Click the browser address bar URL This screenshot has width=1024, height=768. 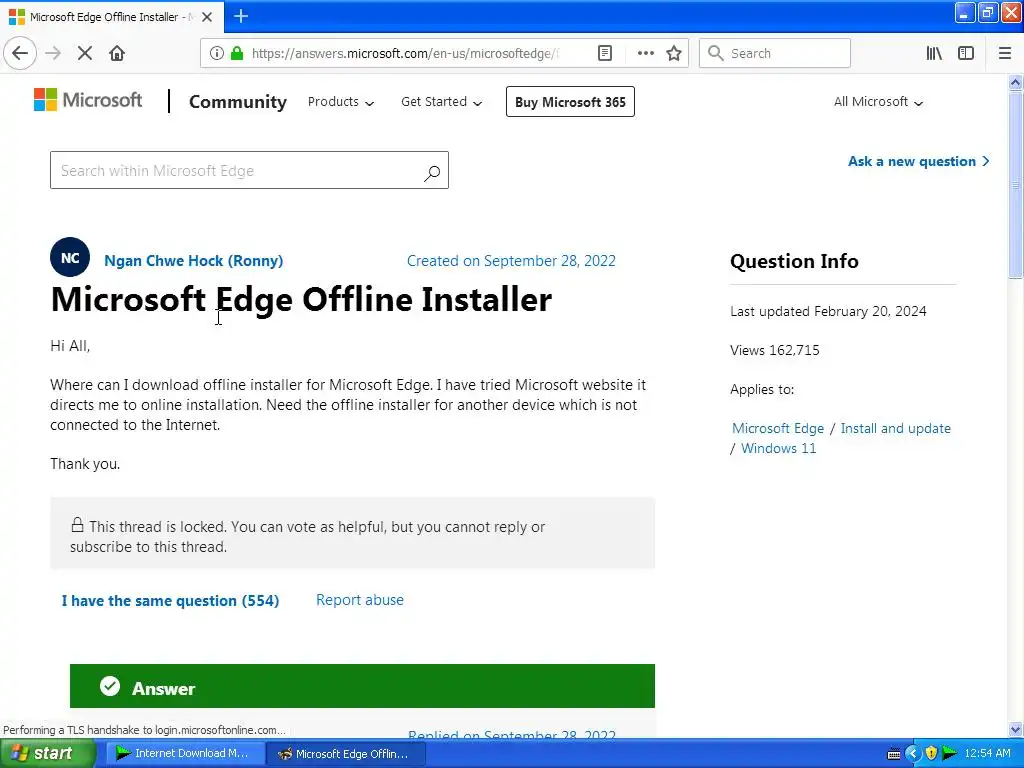click(x=405, y=53)
